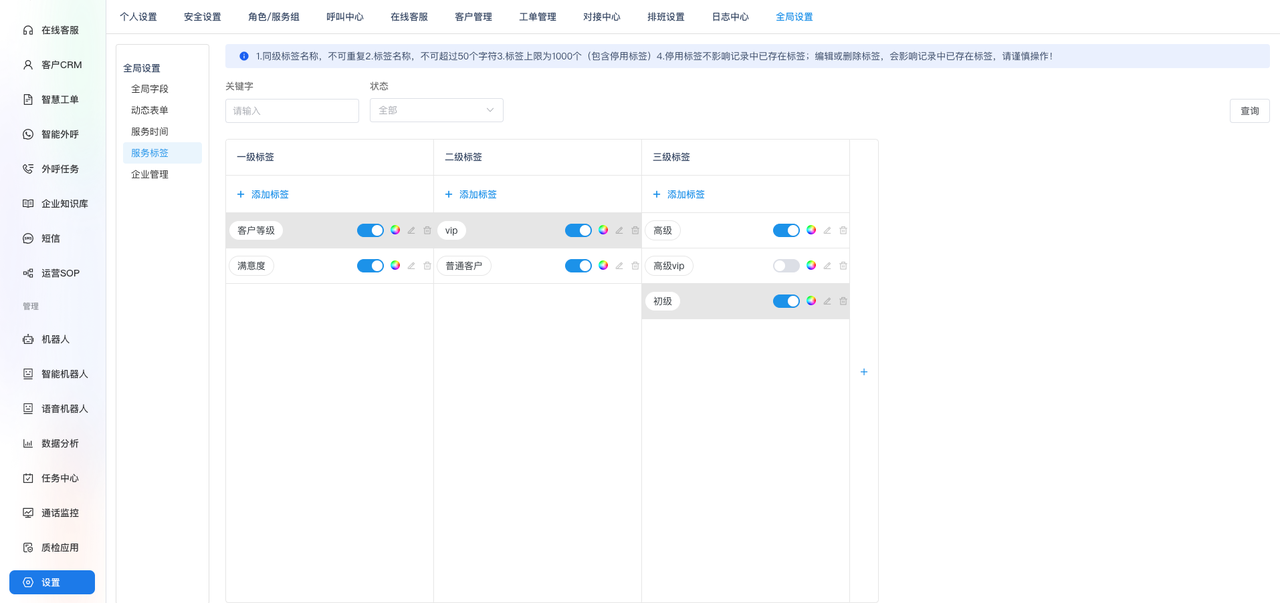The height and width of the screenshot is (603, 1280).
Task: Click the 机器人 robot icon
Action: pyautogui.click(x=28, y=339)
